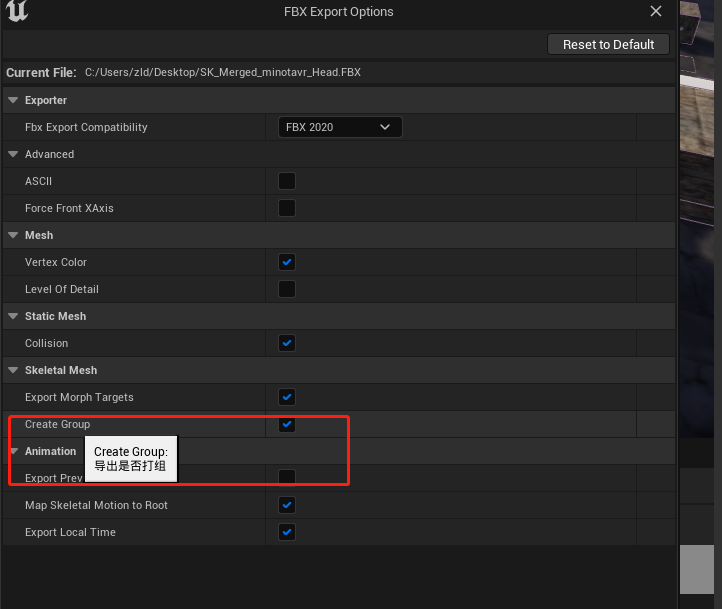
Task: Uncheck the Vertex Color checkbox
Action: click(x=287, y=262)
